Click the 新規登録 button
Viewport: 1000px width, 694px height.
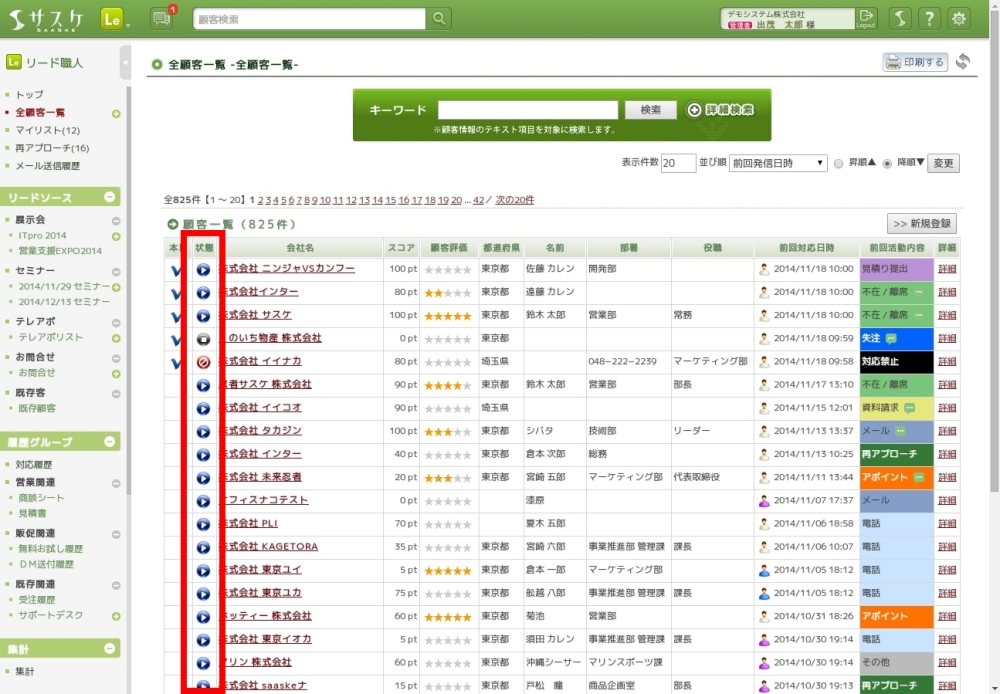coord(921,224)
